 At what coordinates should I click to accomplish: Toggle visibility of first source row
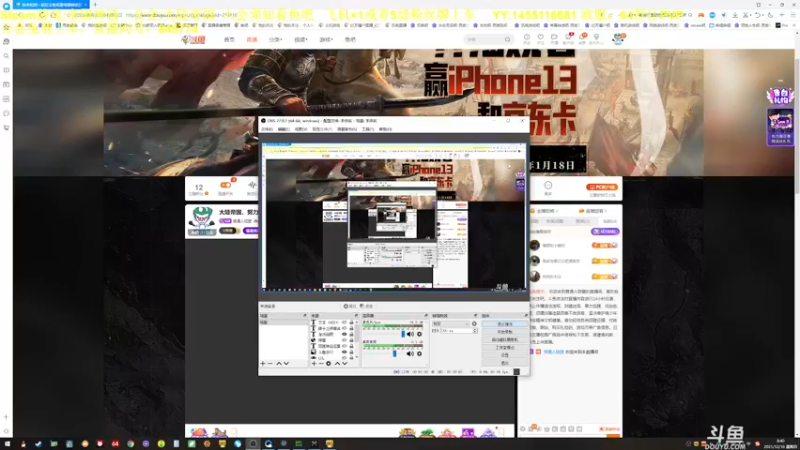pyautogui.click(x=344, y=322)
